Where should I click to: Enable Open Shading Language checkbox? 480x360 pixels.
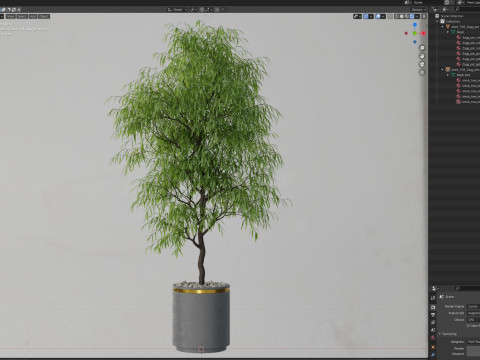(468, 326)
